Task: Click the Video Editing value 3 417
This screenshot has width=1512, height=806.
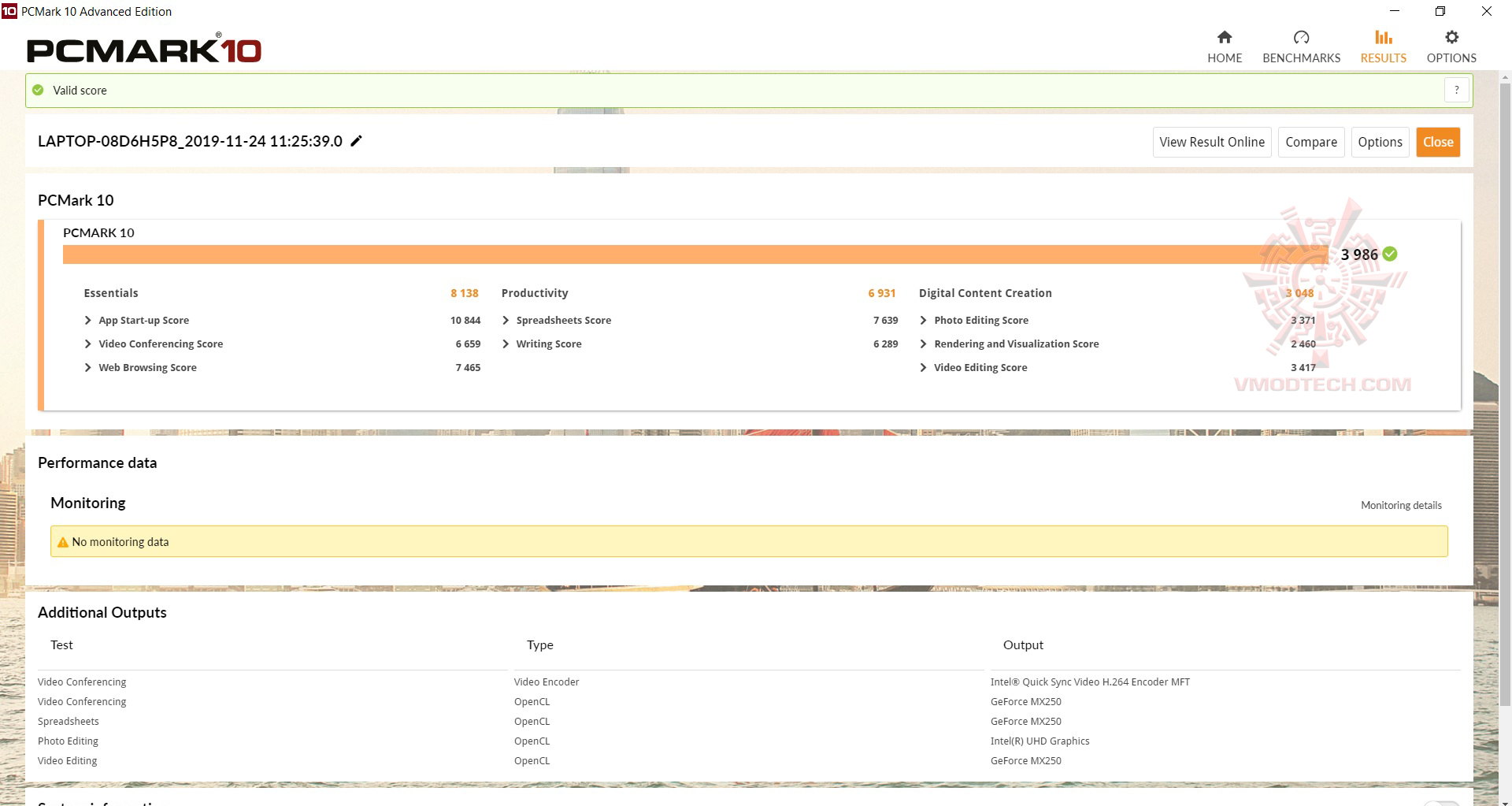Action: 1303,367
